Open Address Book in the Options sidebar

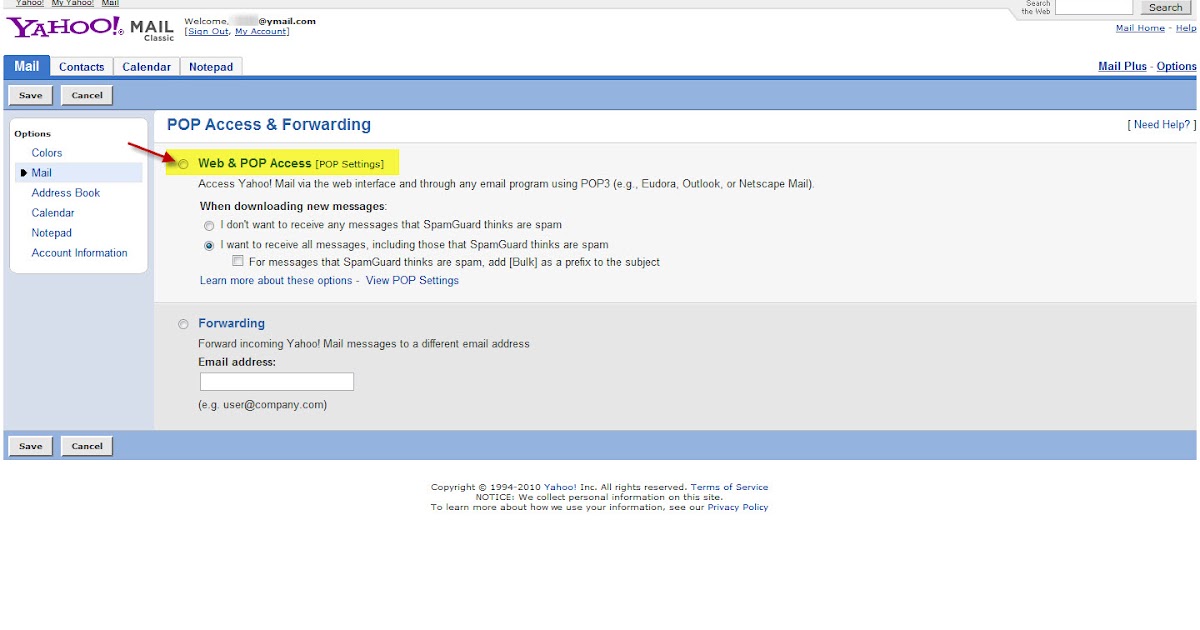tap(66, 193)
